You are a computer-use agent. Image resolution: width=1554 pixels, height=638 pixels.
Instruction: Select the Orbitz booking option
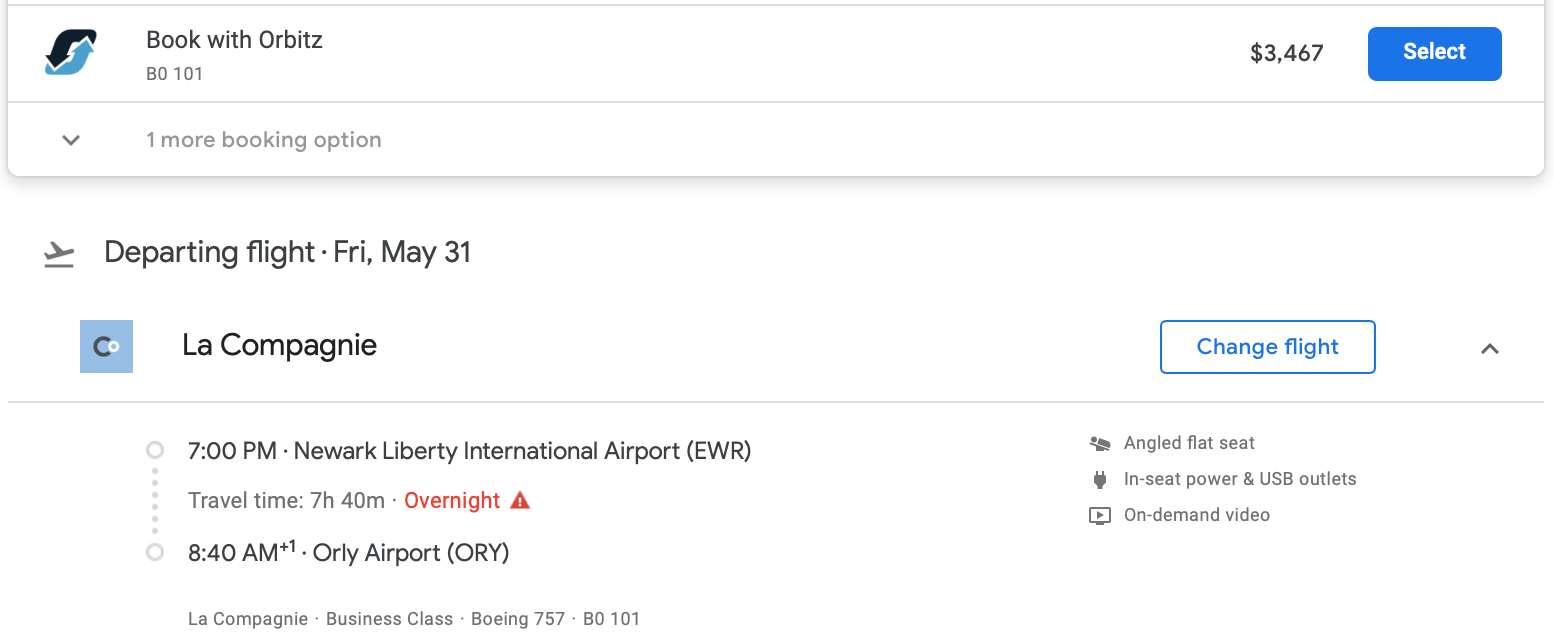point(1434,53)
